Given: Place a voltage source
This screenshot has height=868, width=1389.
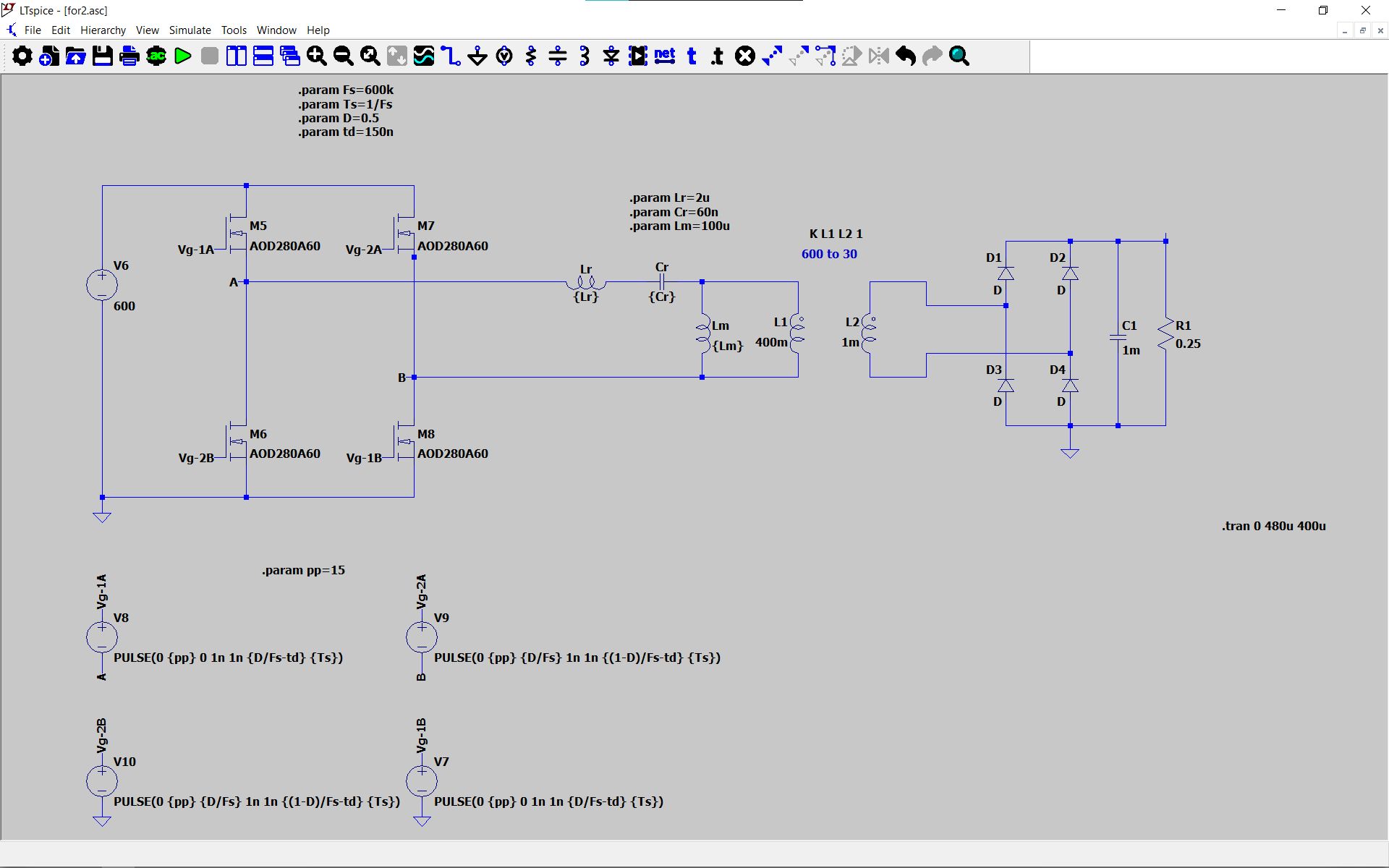Looking at the screenshot, I should tap(504, 56).
